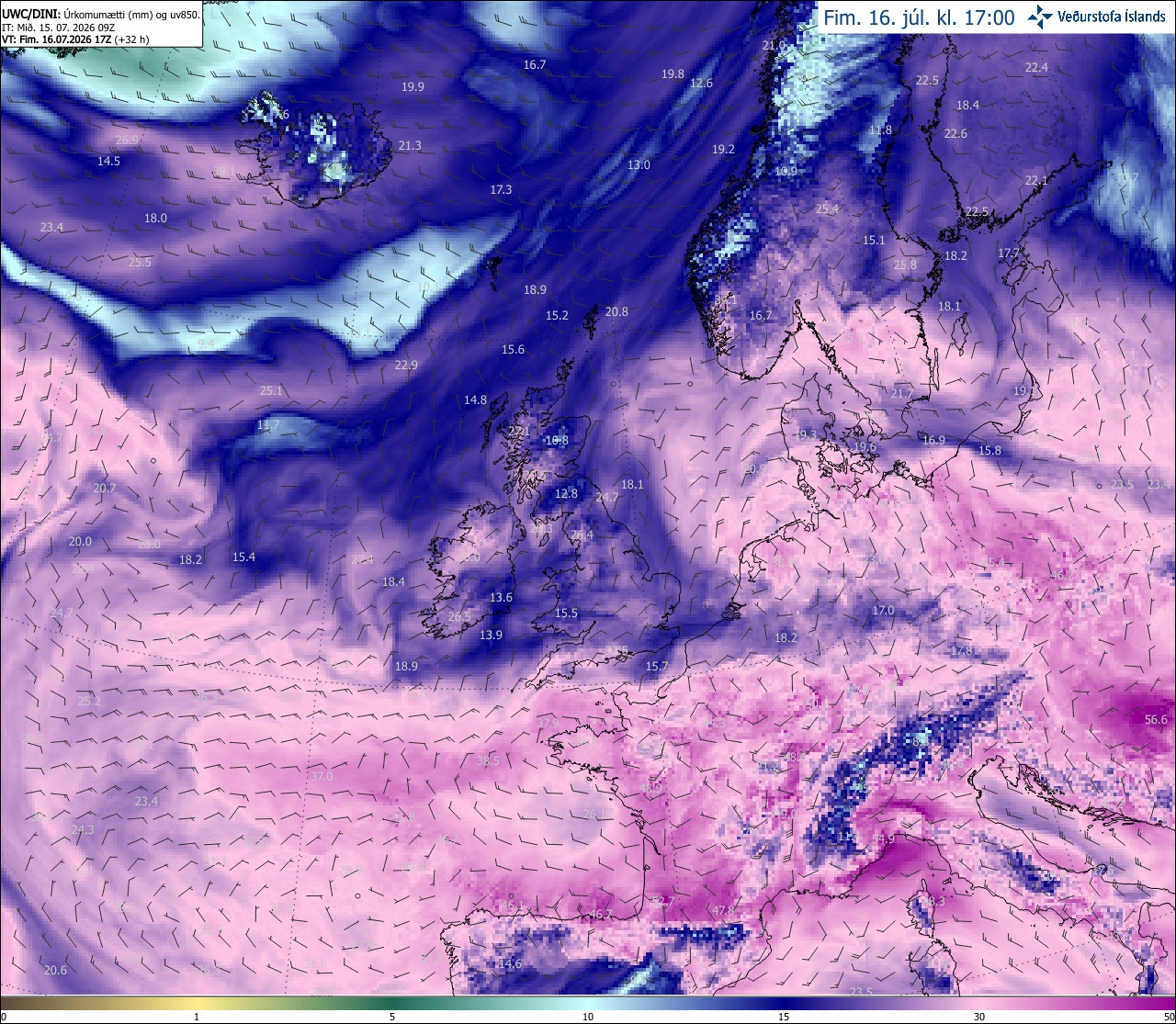
Task: Click the Veðurstofa Íslands logo emblem
Action: 1041,16
